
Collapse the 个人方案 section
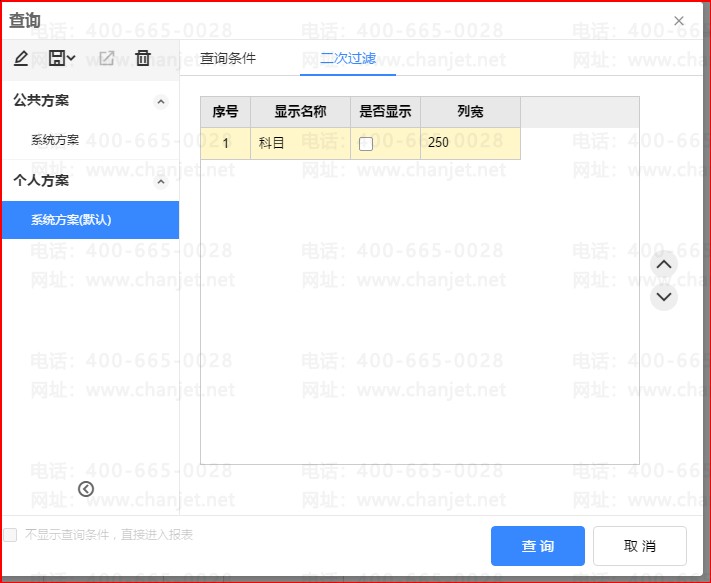(160, 181)
